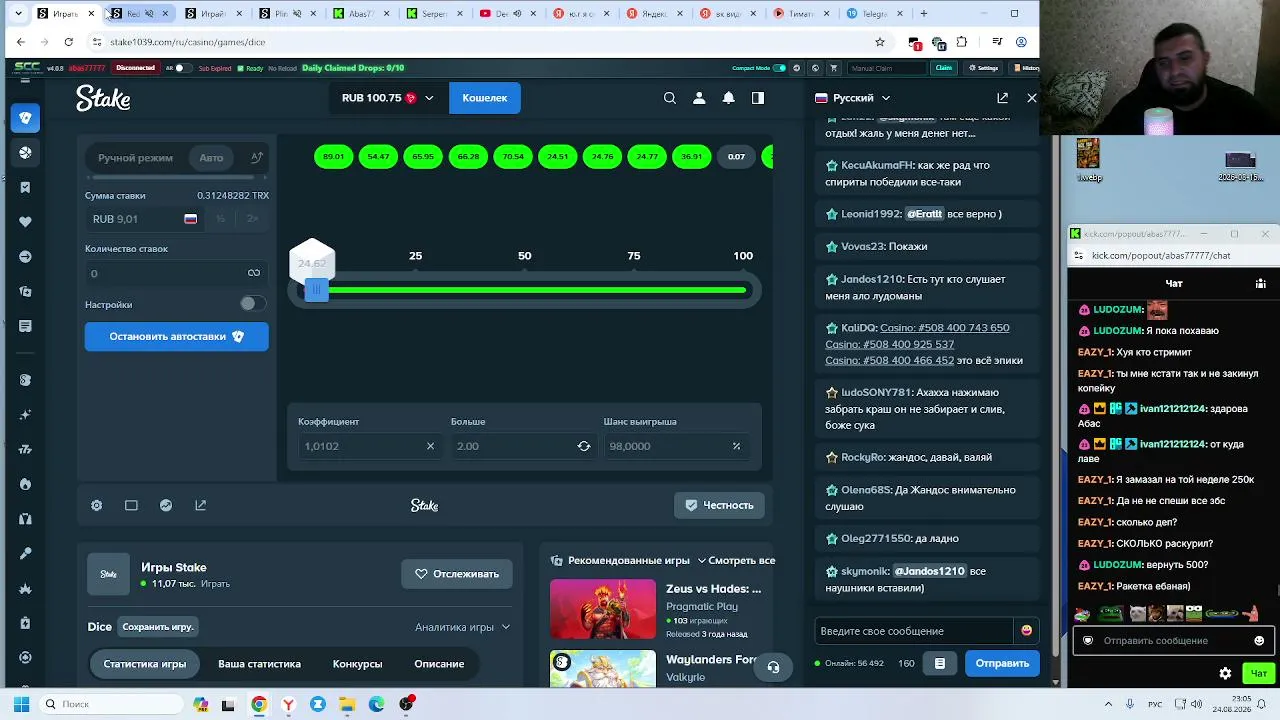Switch to the Авто betting mode

coord(211,158)
